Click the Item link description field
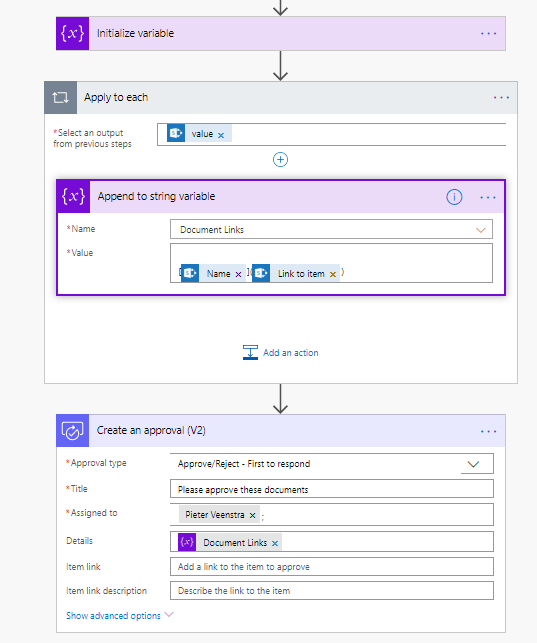The width and height of the screenshot is (537, 643). click(x=332, y=591)
